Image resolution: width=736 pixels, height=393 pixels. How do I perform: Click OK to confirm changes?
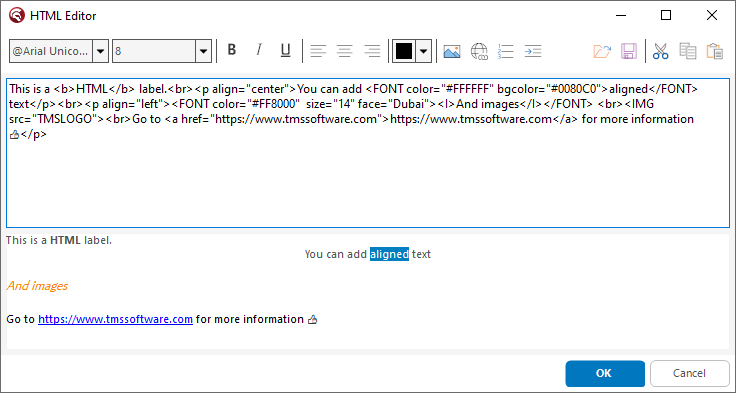coord(605,373)
